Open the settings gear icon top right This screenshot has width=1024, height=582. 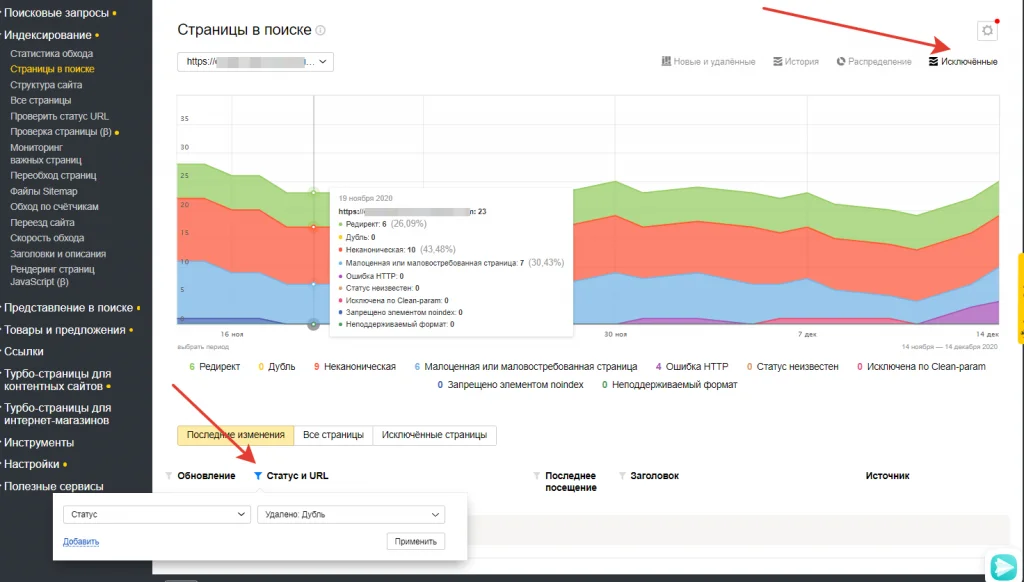coord(986,30)
